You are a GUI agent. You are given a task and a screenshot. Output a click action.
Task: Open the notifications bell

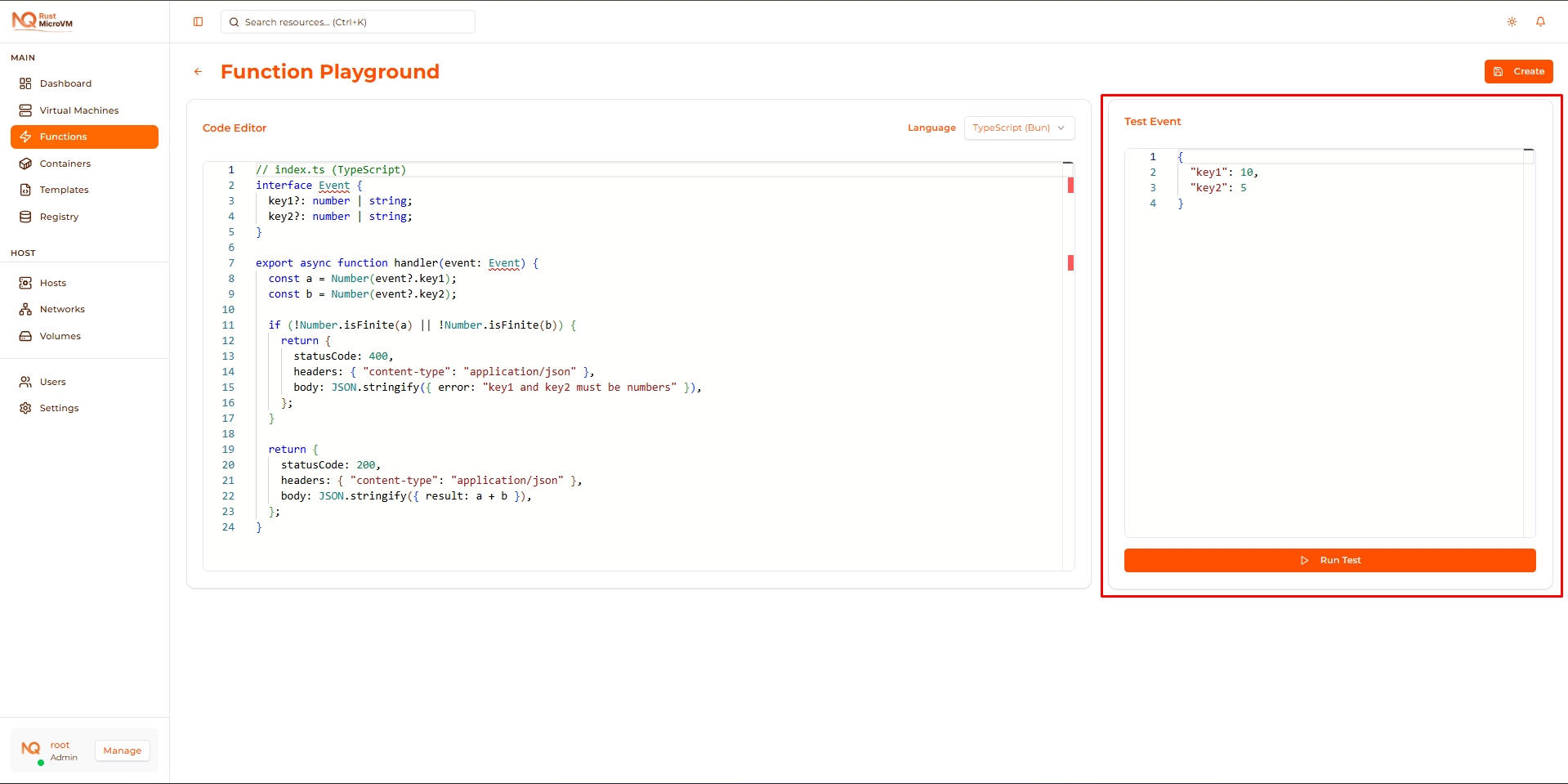click(1541, 21)
